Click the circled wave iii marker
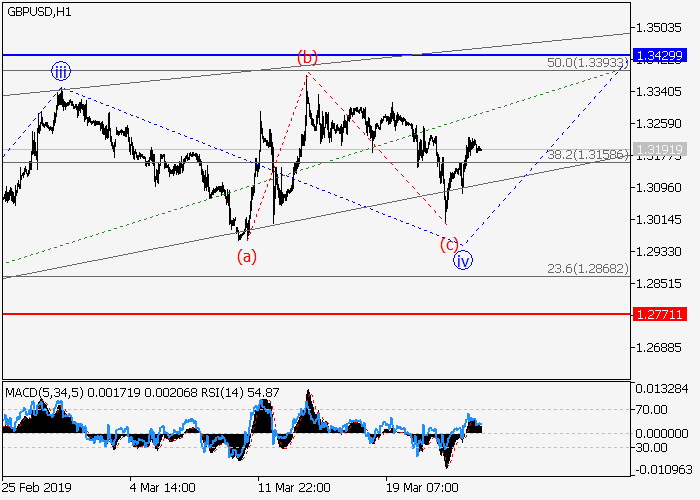This screenshot has width=700, height=500. (60, 71)
